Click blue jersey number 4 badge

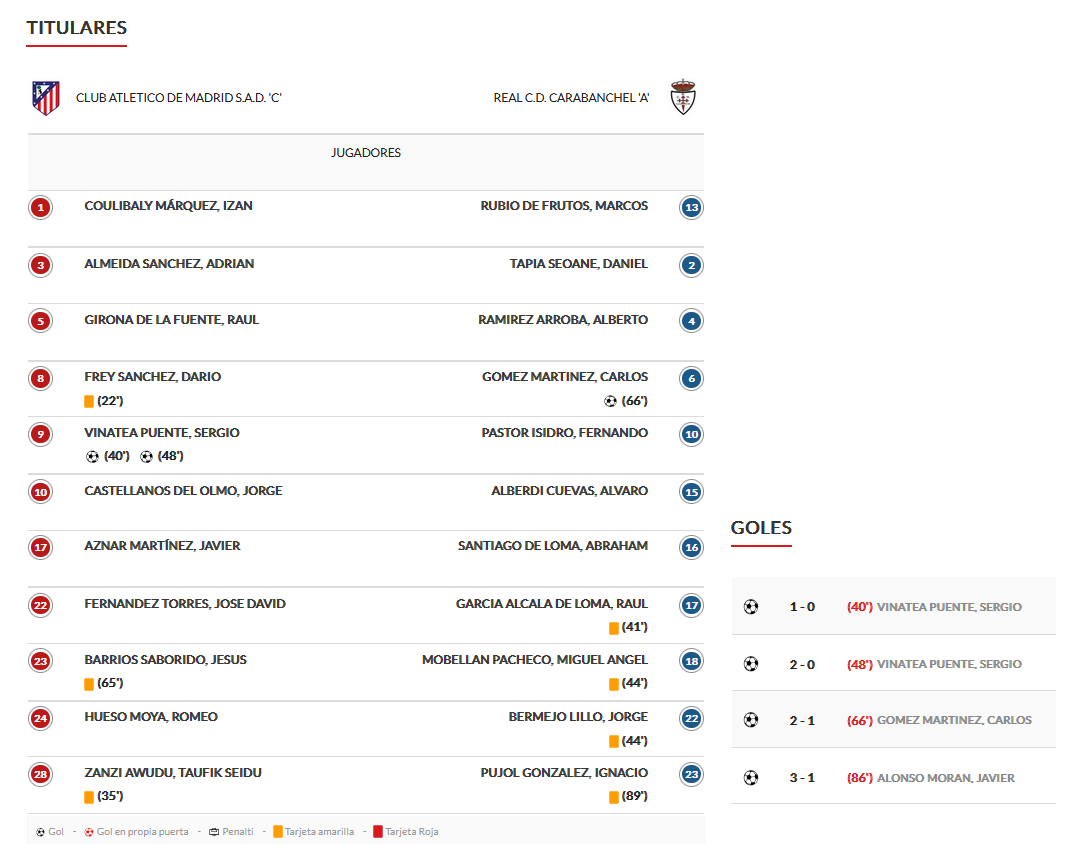click(691, 320)
